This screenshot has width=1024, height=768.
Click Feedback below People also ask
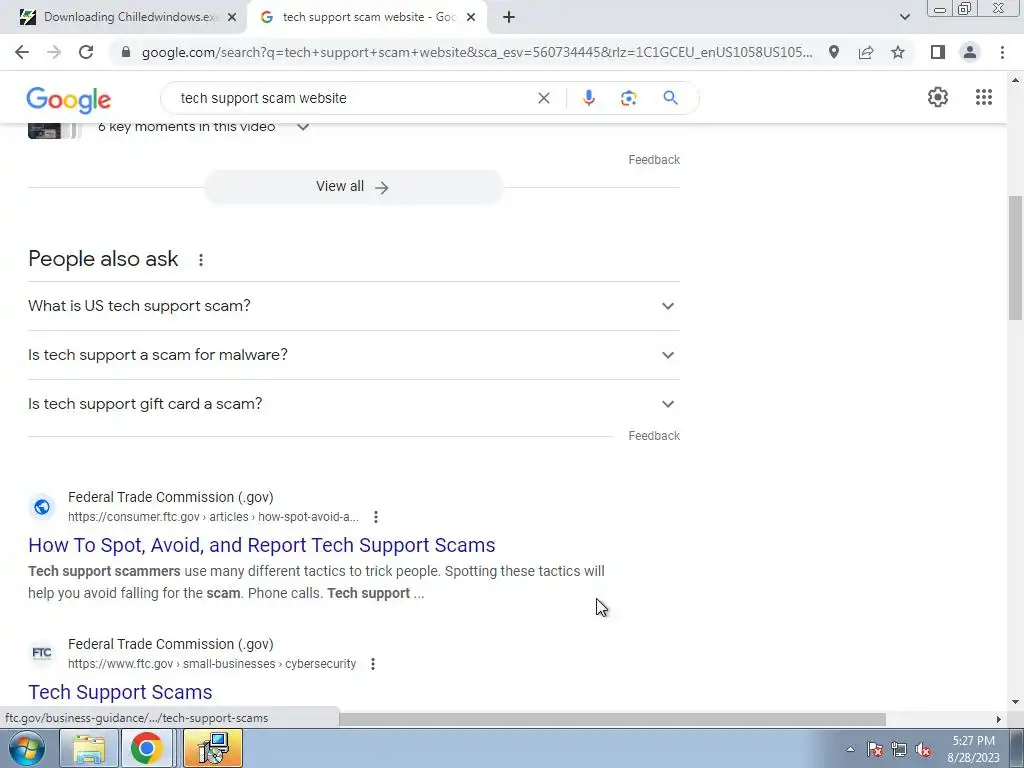pos(654,436)
